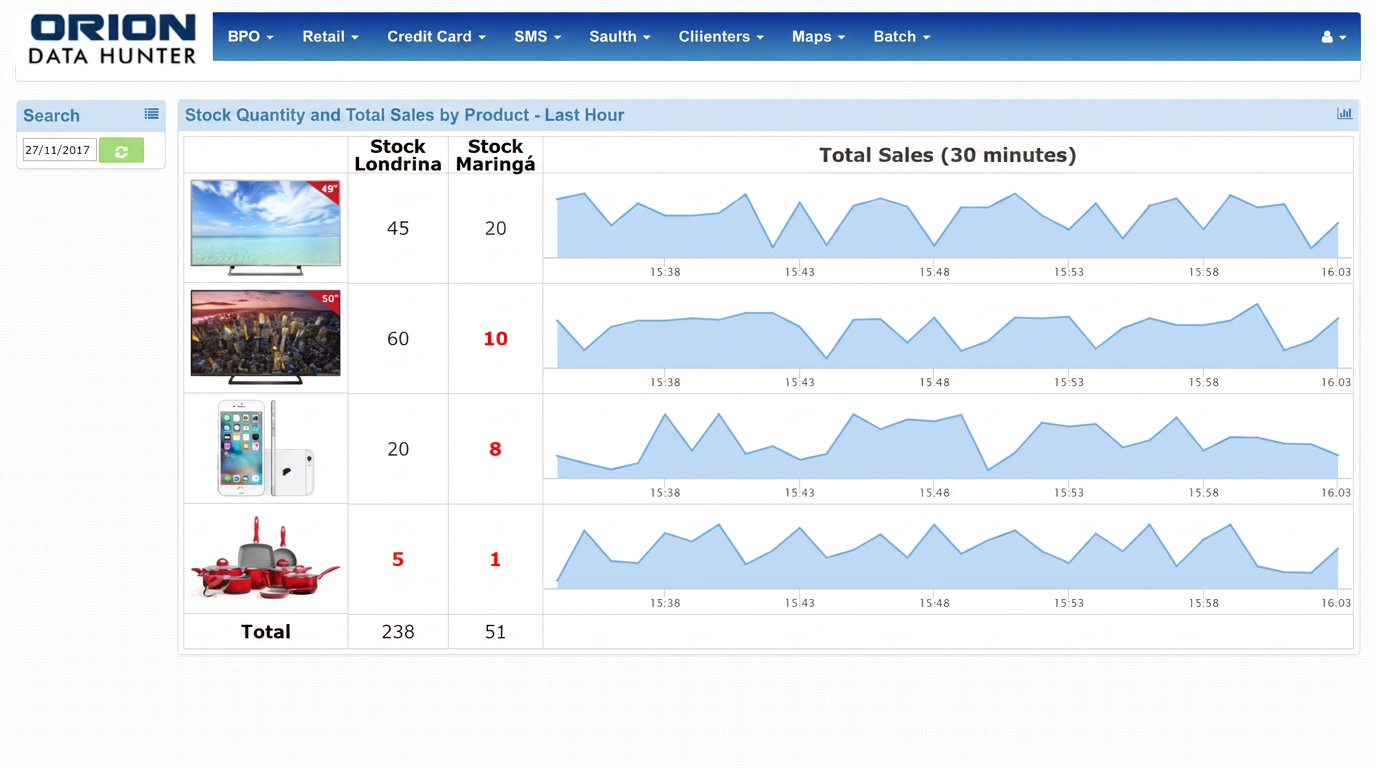Screen dimensions: 1376x768
Task: Click the red Maringá stock value 10
Action: (x=495, y=339)
